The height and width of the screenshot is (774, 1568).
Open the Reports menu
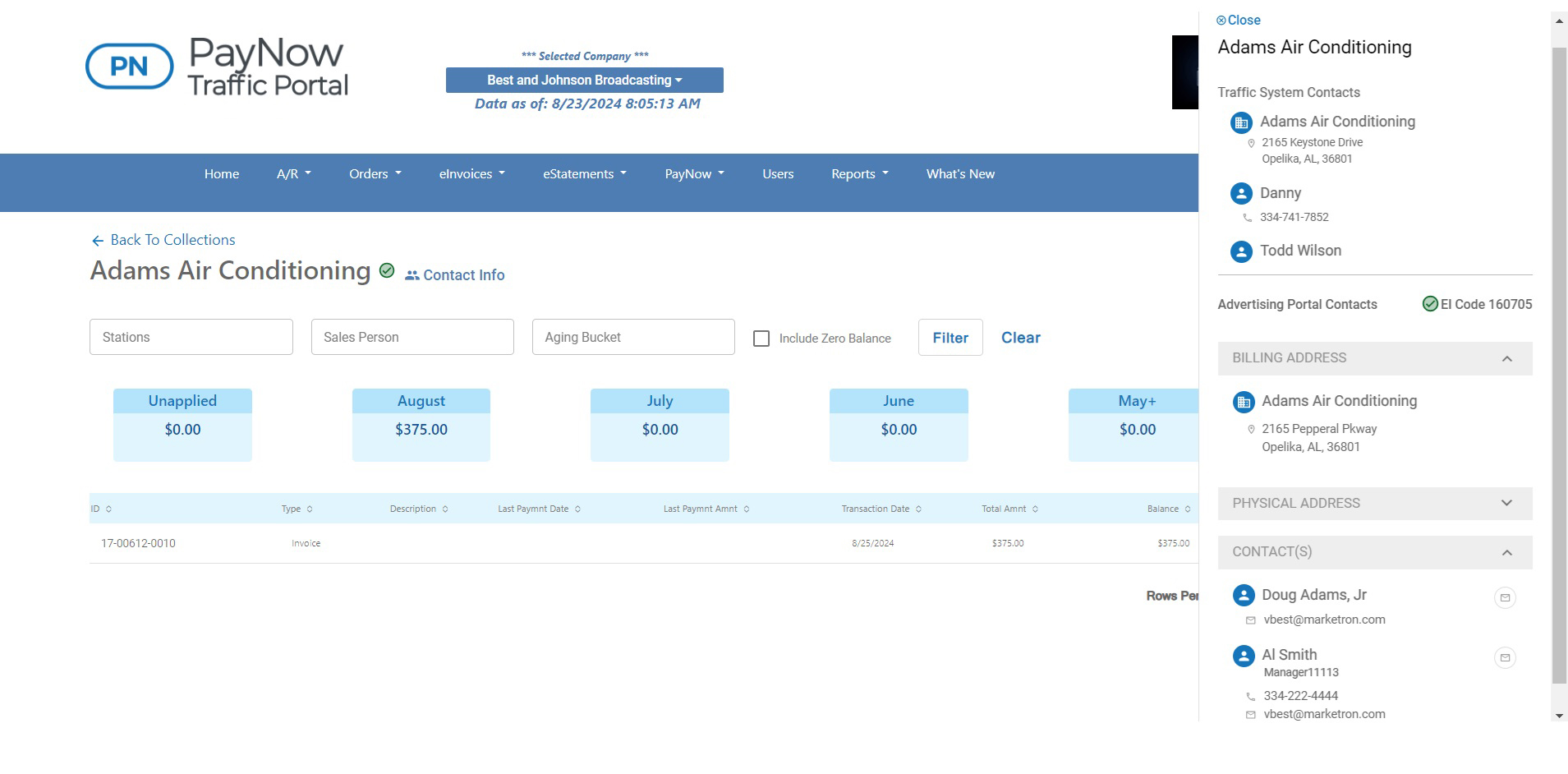coord(860,174)
